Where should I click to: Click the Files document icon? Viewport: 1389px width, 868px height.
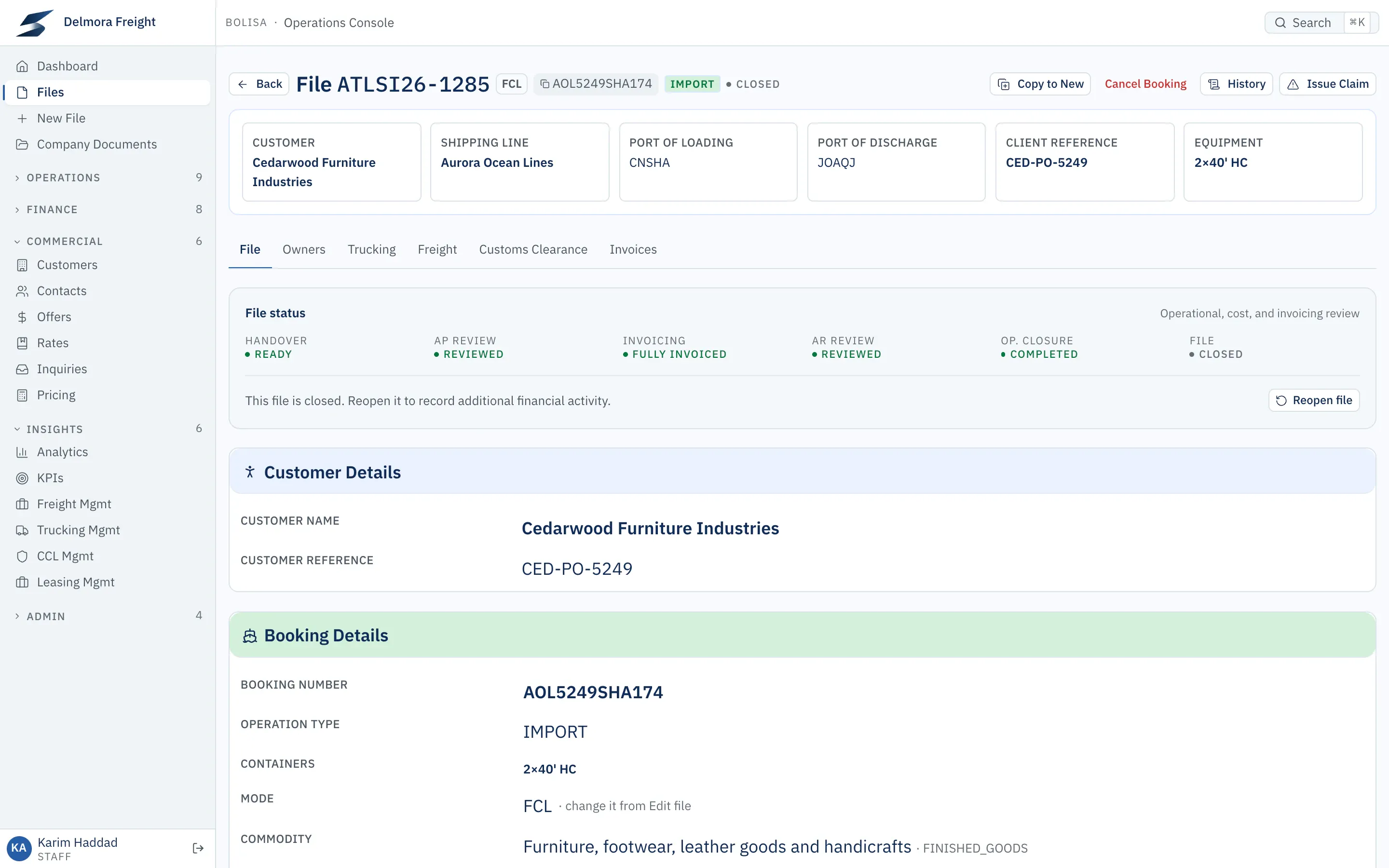[22, 93]
